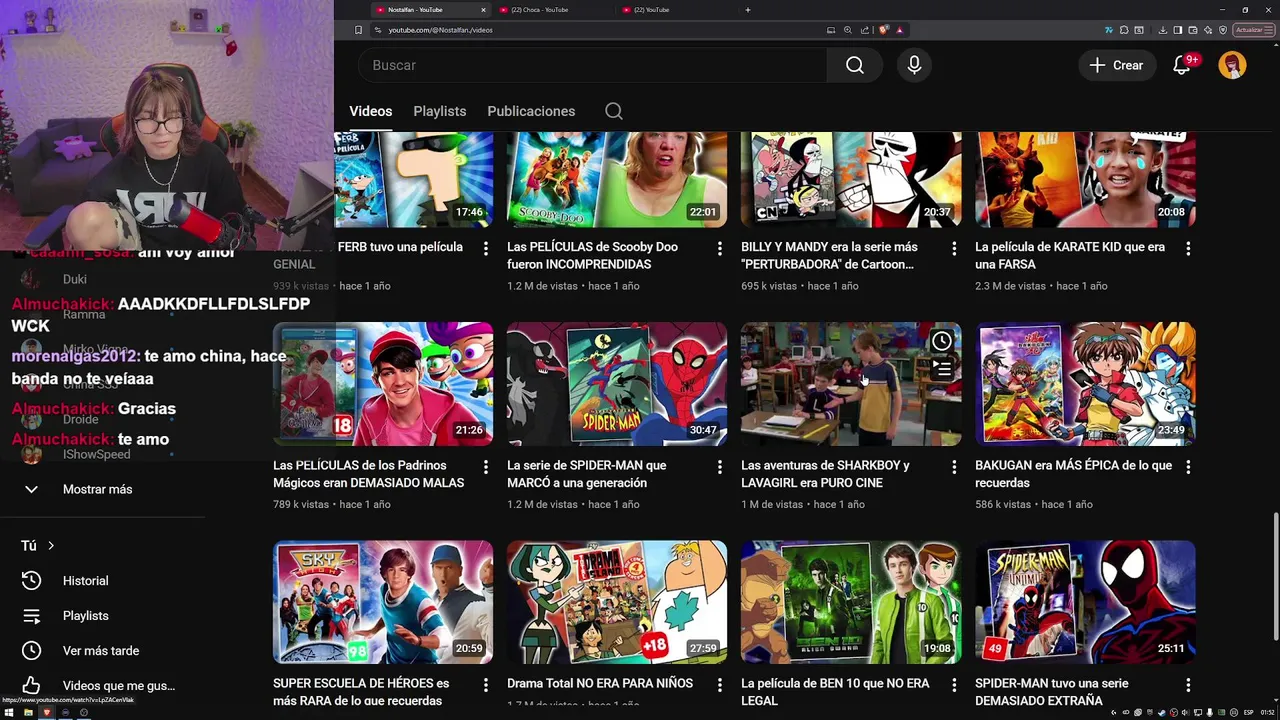Open options menu for BILLY Y MANDY video
This screenshot has height=720, width=1280.
point(953,248)
